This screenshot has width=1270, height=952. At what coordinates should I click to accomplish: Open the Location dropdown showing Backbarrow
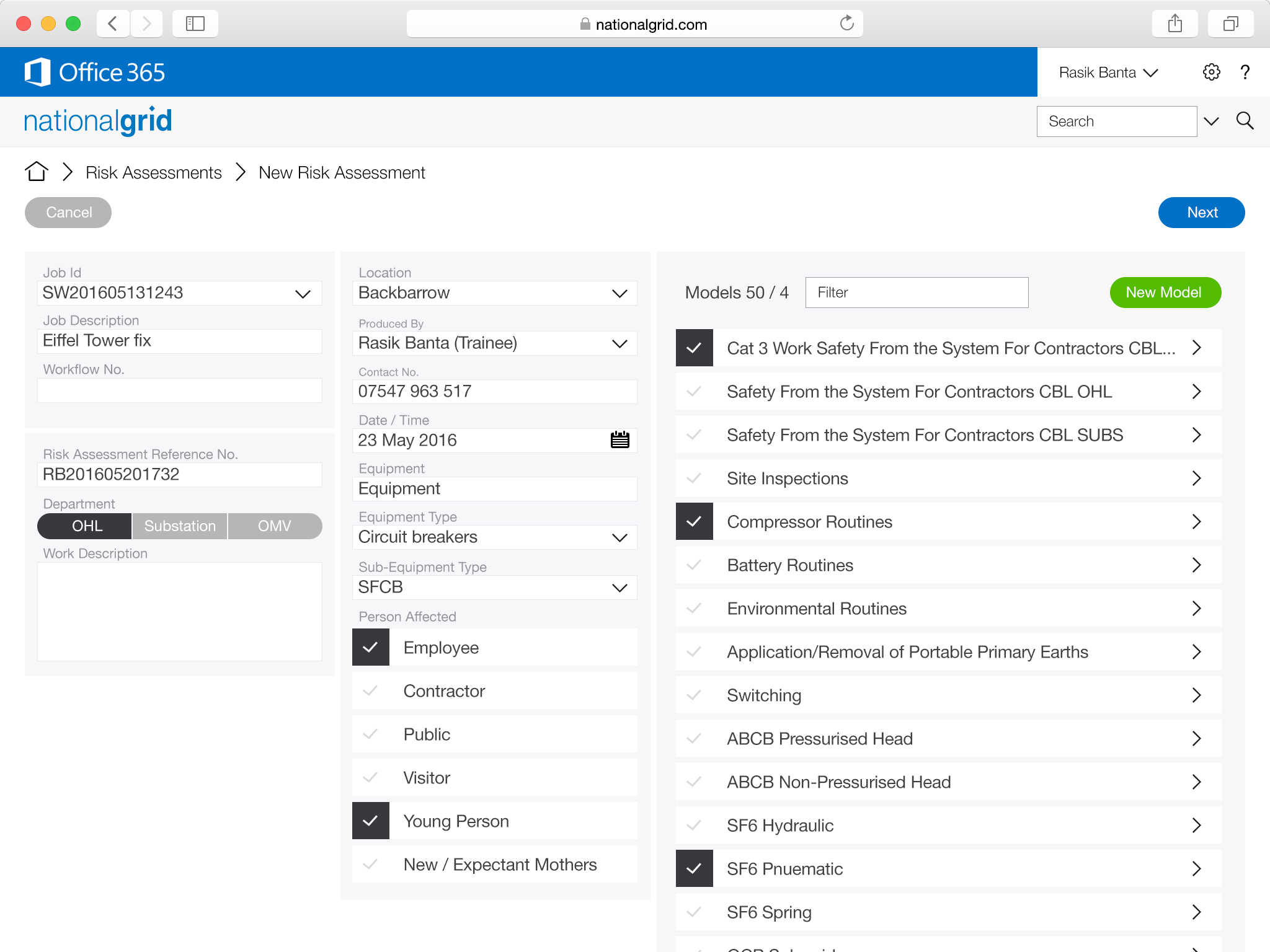point(619,293)
